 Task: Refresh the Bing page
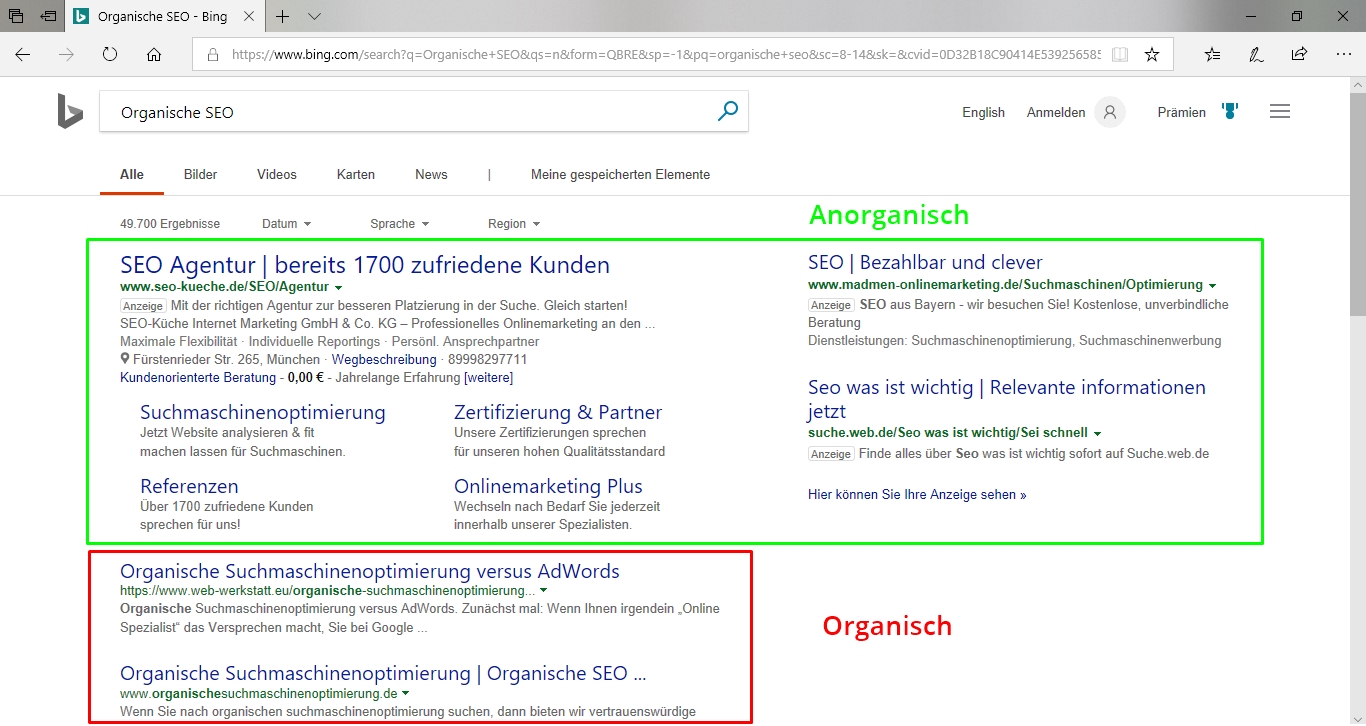[x=110, y=55]
